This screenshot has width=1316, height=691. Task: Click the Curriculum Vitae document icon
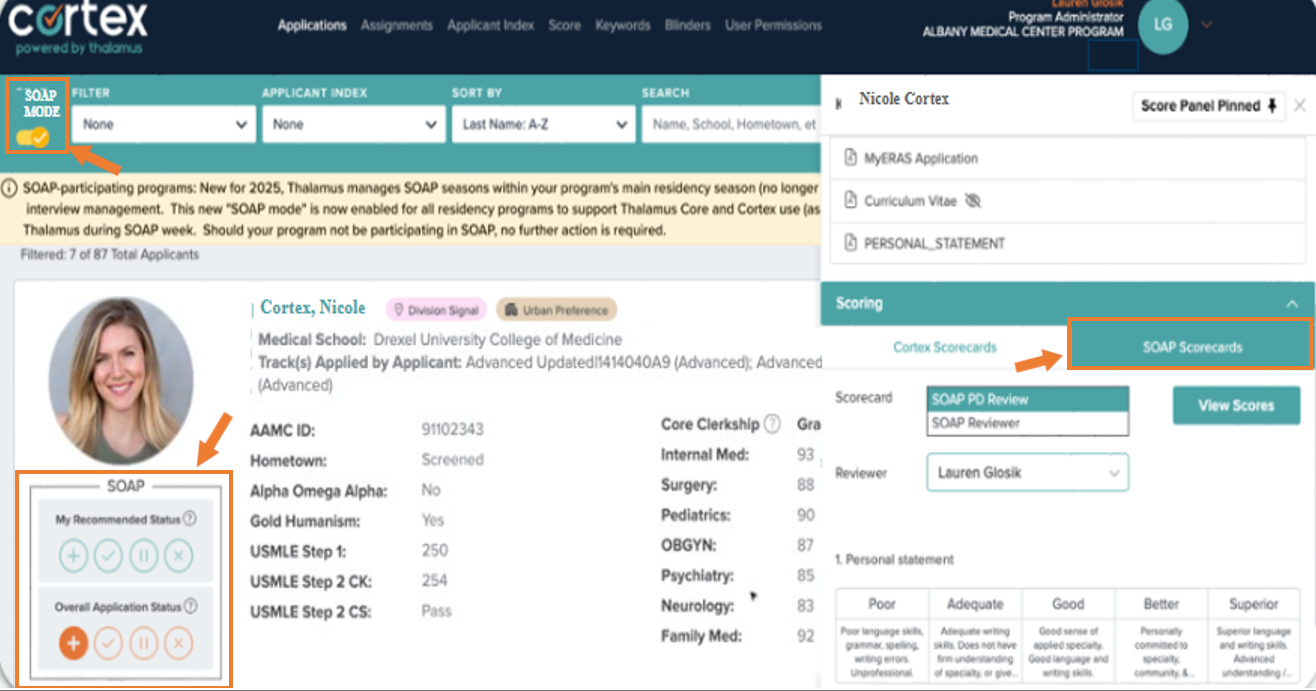point(850,201)
